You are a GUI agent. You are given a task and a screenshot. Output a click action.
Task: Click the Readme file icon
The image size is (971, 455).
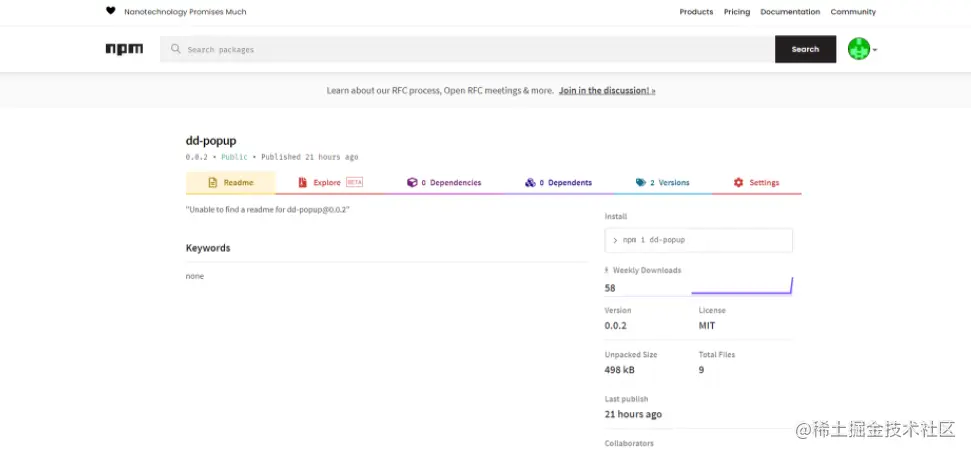213,183
